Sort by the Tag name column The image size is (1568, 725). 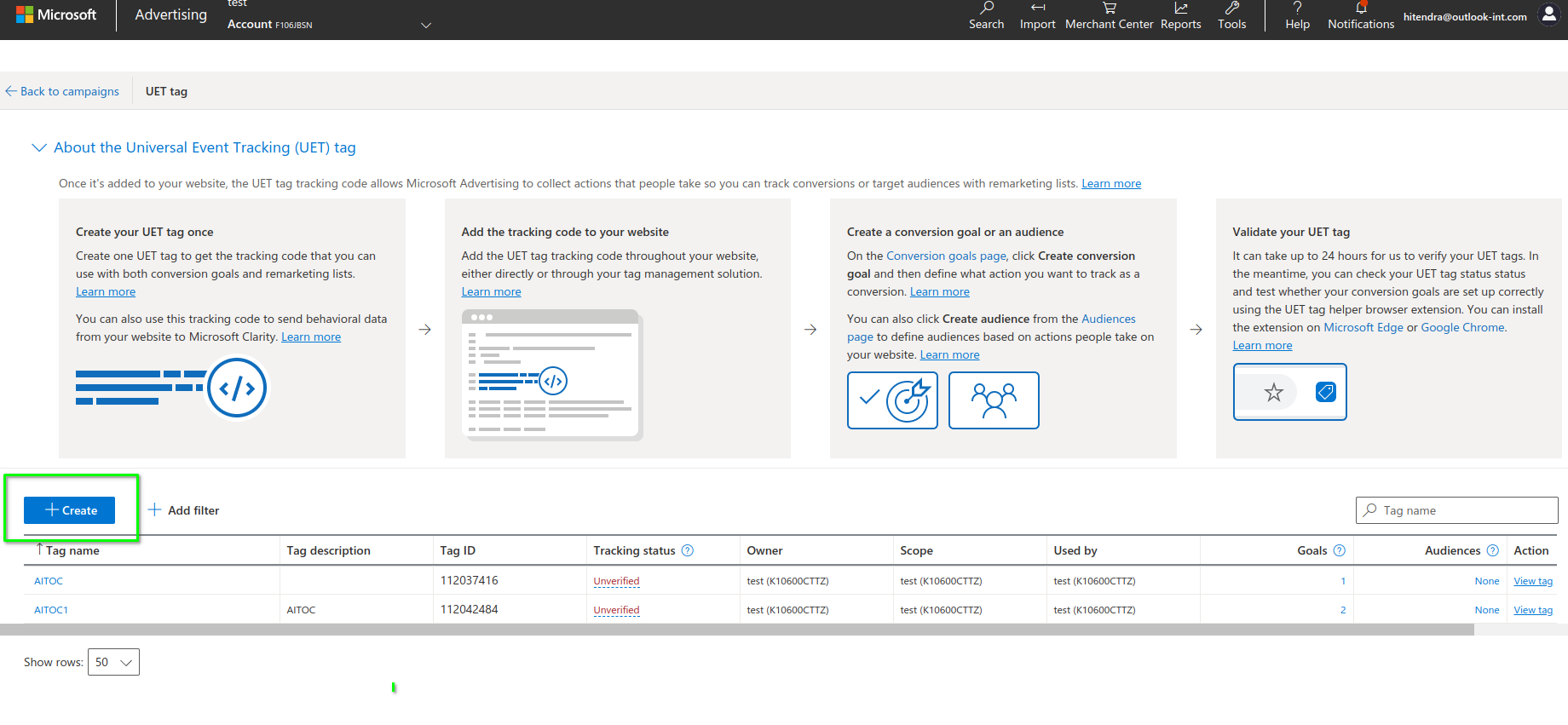tap(72, 550)
